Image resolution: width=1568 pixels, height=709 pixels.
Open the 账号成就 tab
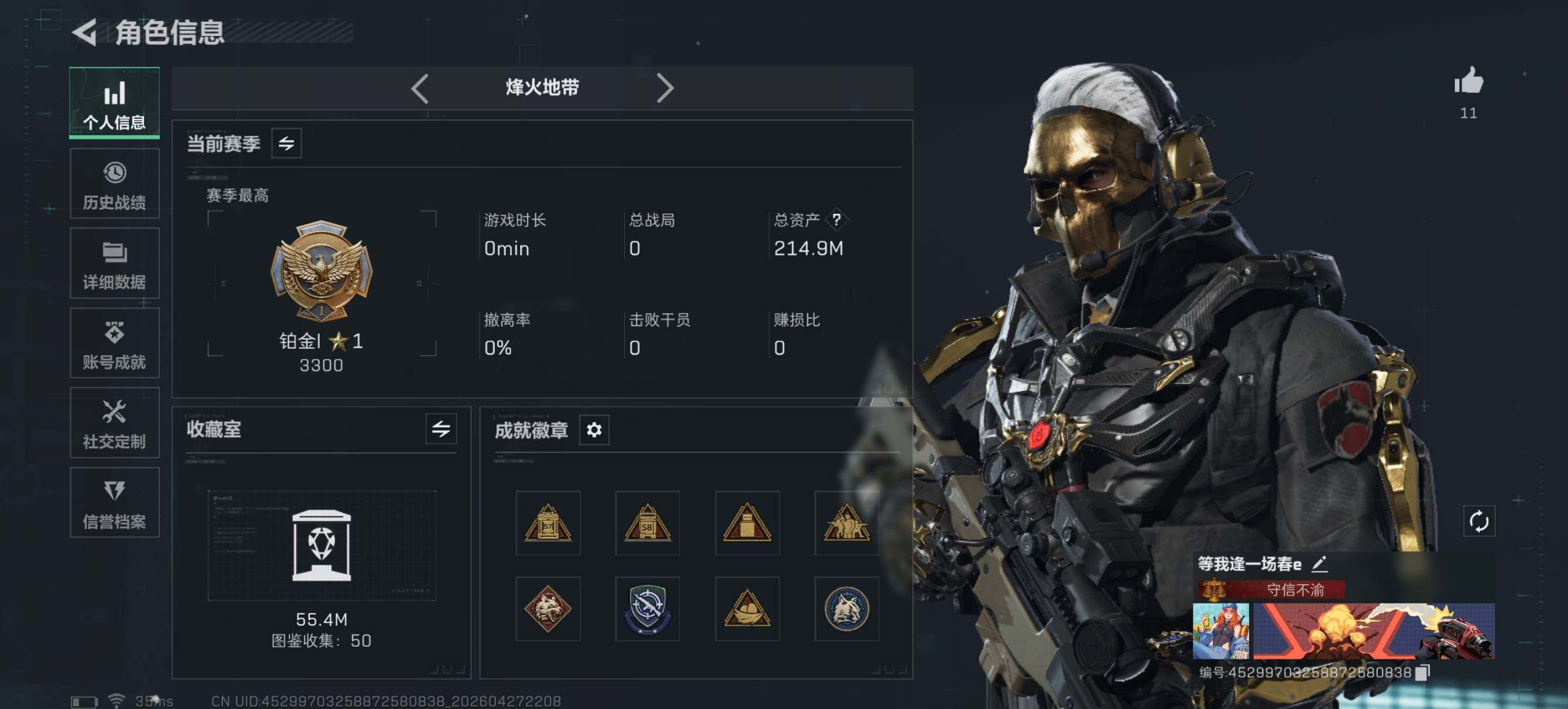tap(114, 343)
